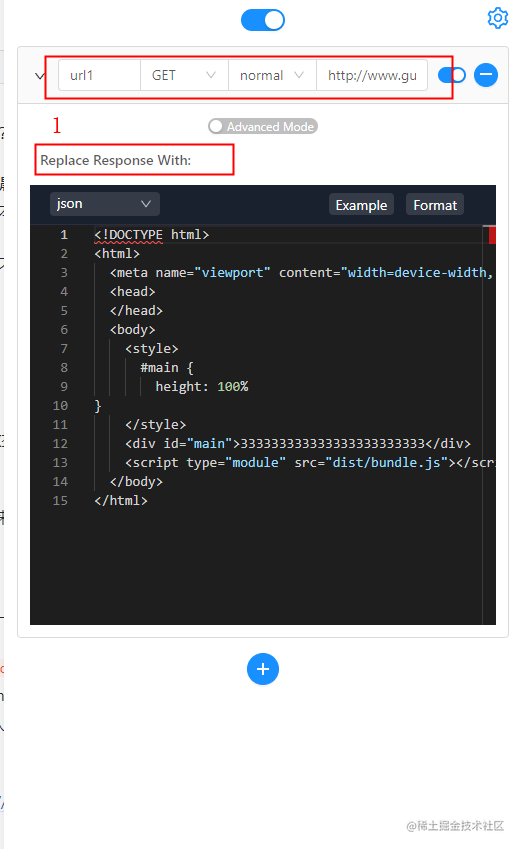Toggle the global enable switch

coord(263,20)
